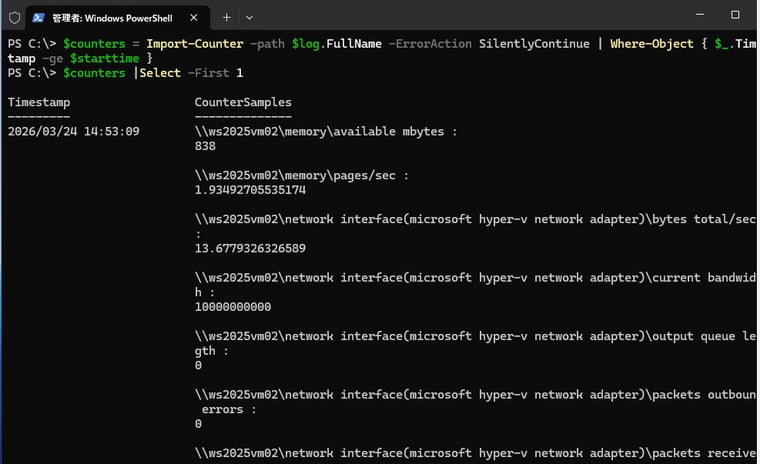Click the value 10000000000

pos(233,307)
